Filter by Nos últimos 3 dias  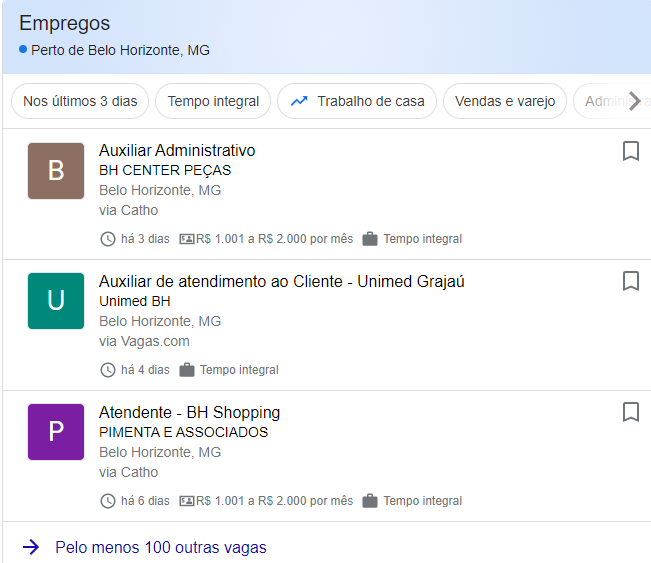80,101
